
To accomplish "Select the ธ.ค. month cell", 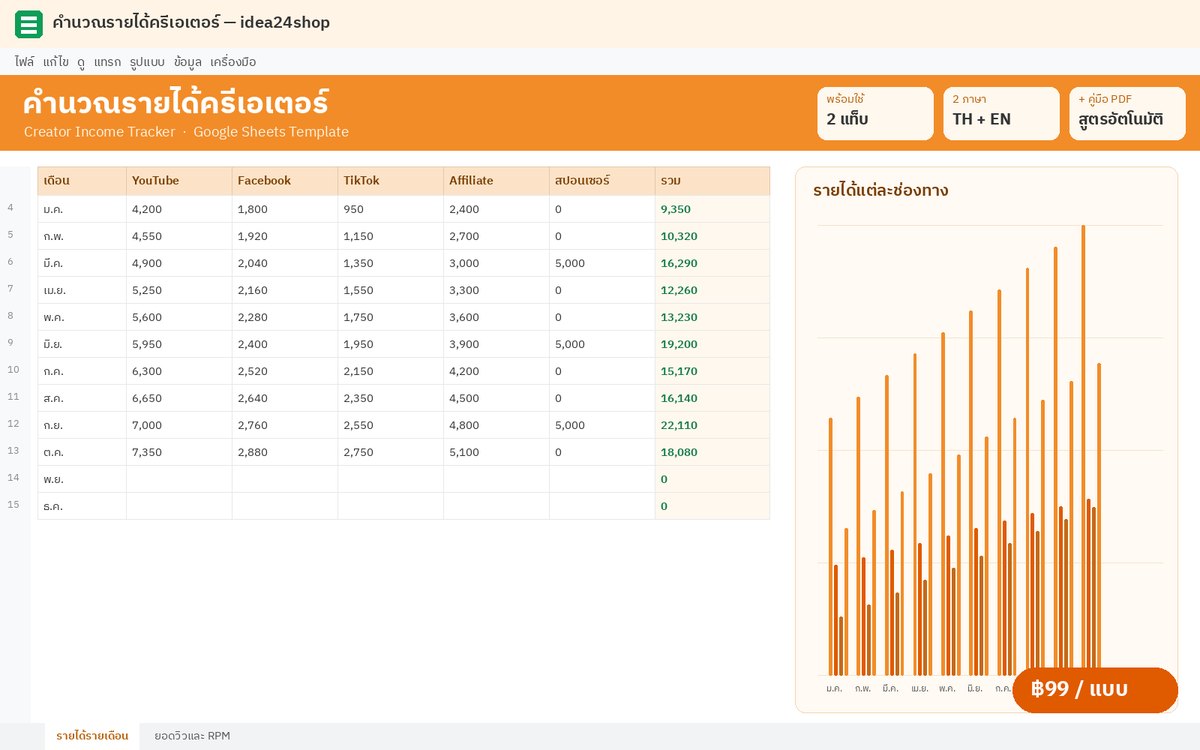I will (82, 506).
